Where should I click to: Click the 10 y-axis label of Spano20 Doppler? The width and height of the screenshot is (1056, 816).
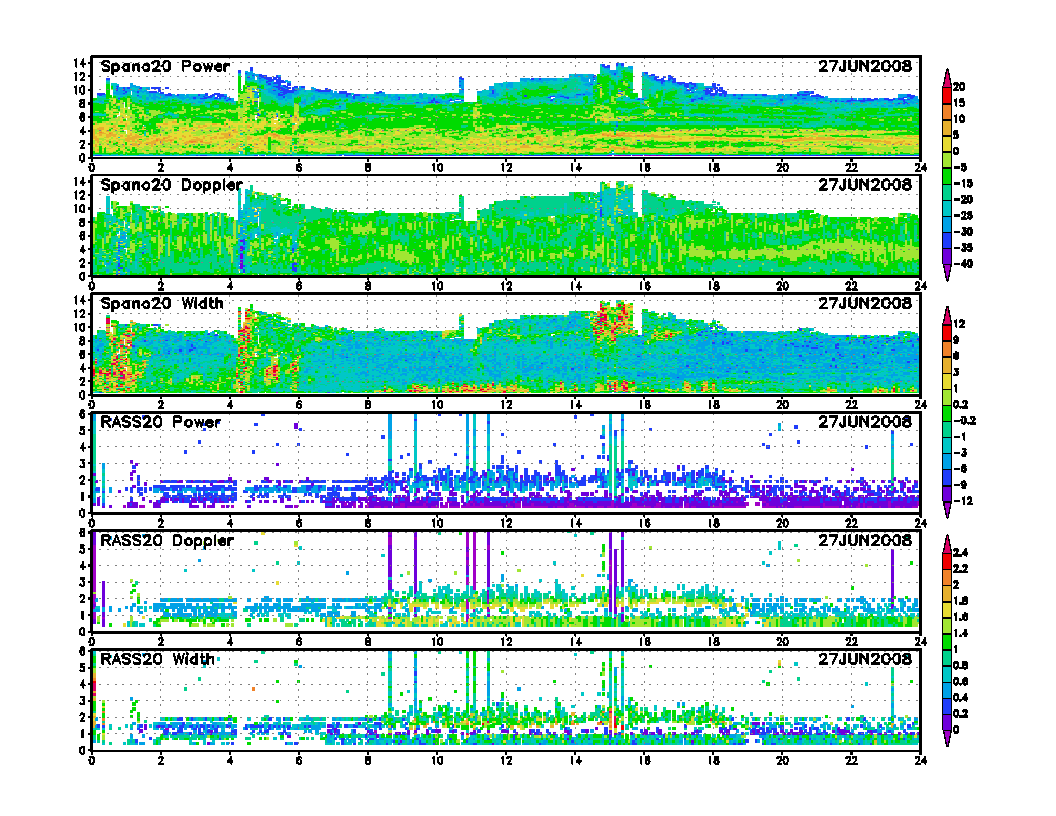[79, 209]
